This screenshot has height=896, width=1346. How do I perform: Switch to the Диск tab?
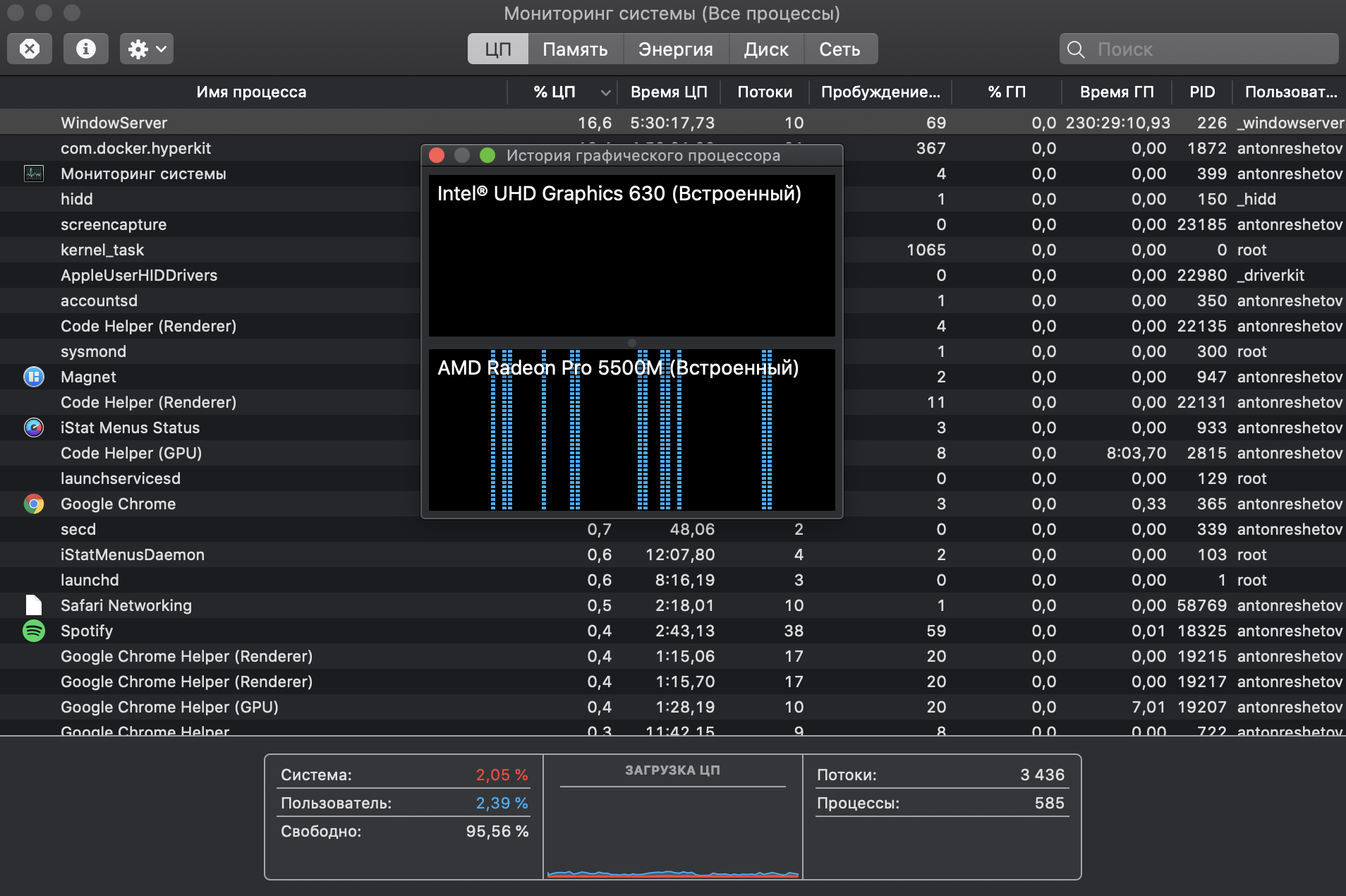pos(766,49)
